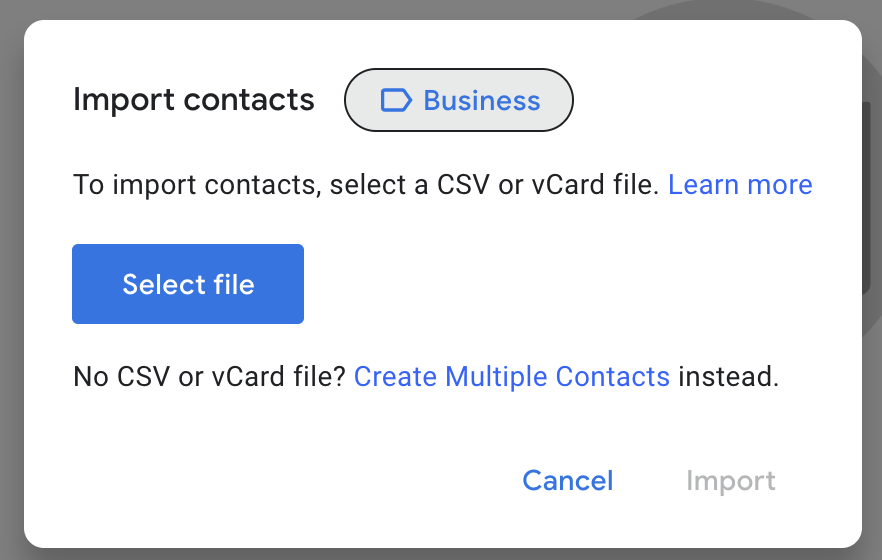Click the label tag icon beside Business

pos(396,100)
